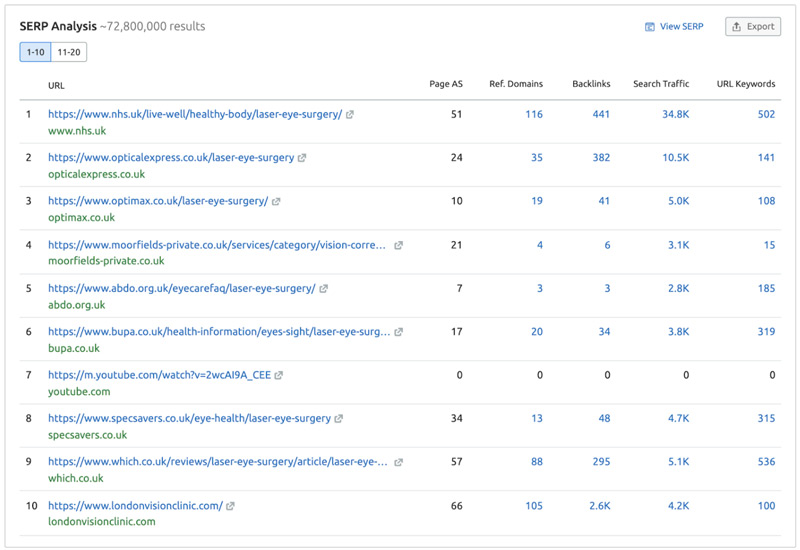This screenshot has height=550, width=800.
Task: Open the nhs.uk laser-eye-surgery URL link
Action: point(194,115)
